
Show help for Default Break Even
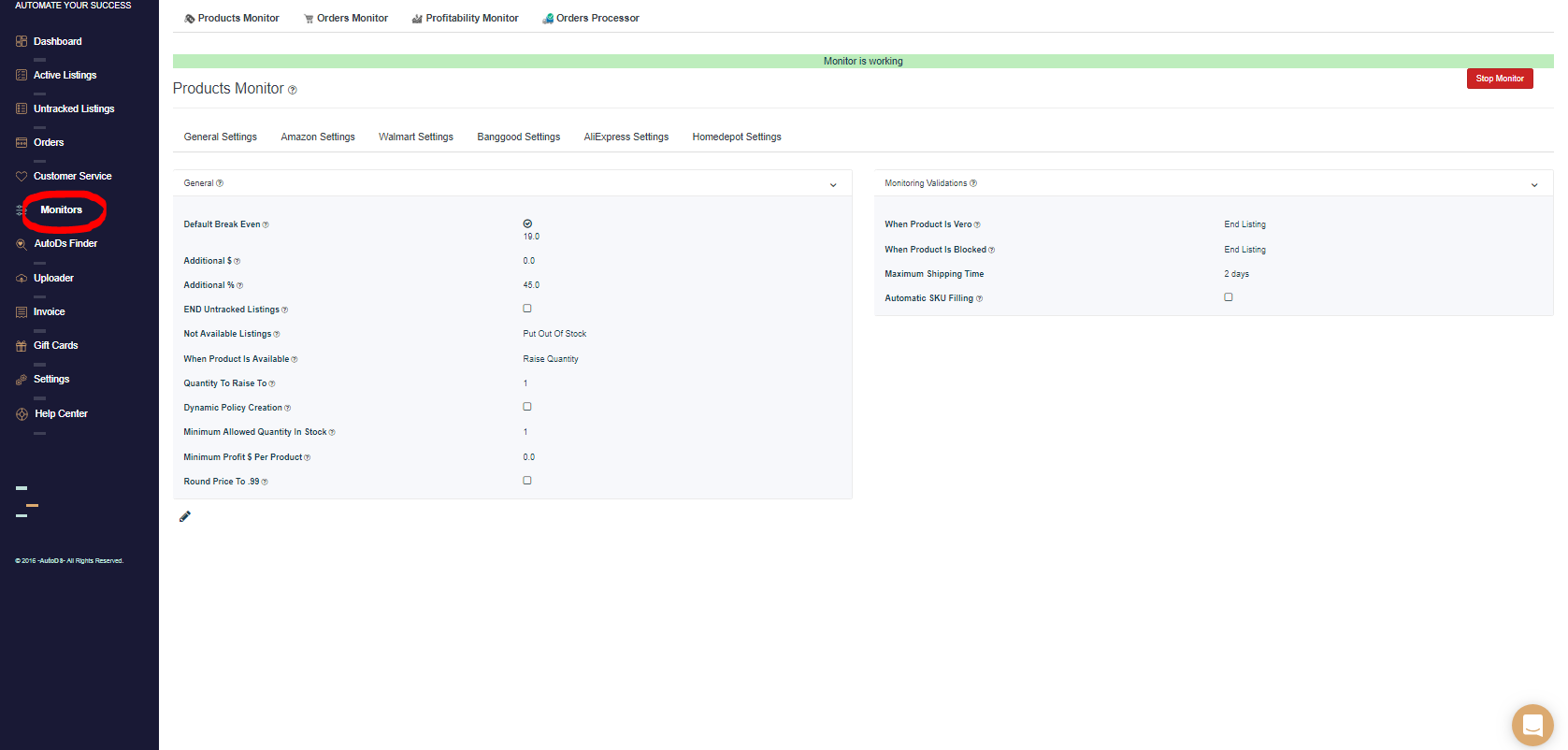click(266, 224)
